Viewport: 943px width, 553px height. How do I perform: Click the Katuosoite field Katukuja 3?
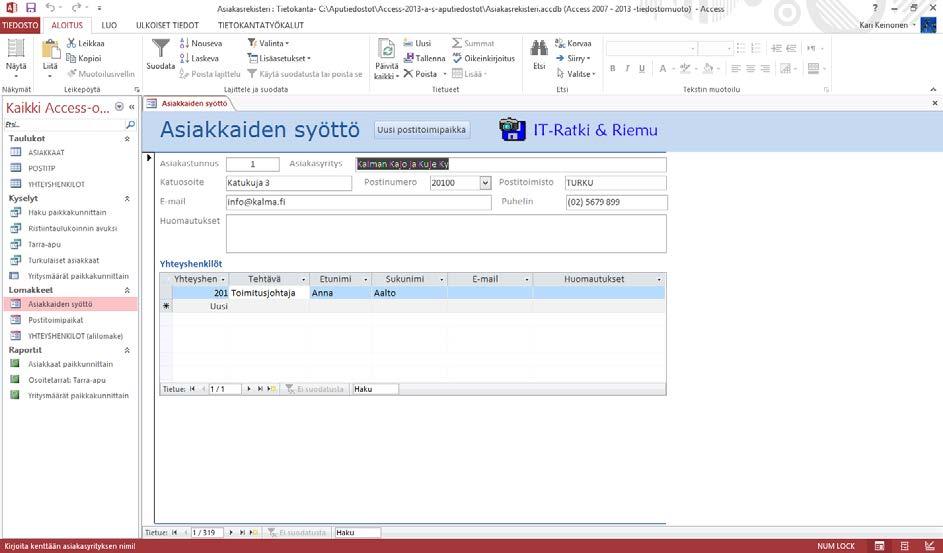pos(289,183)
